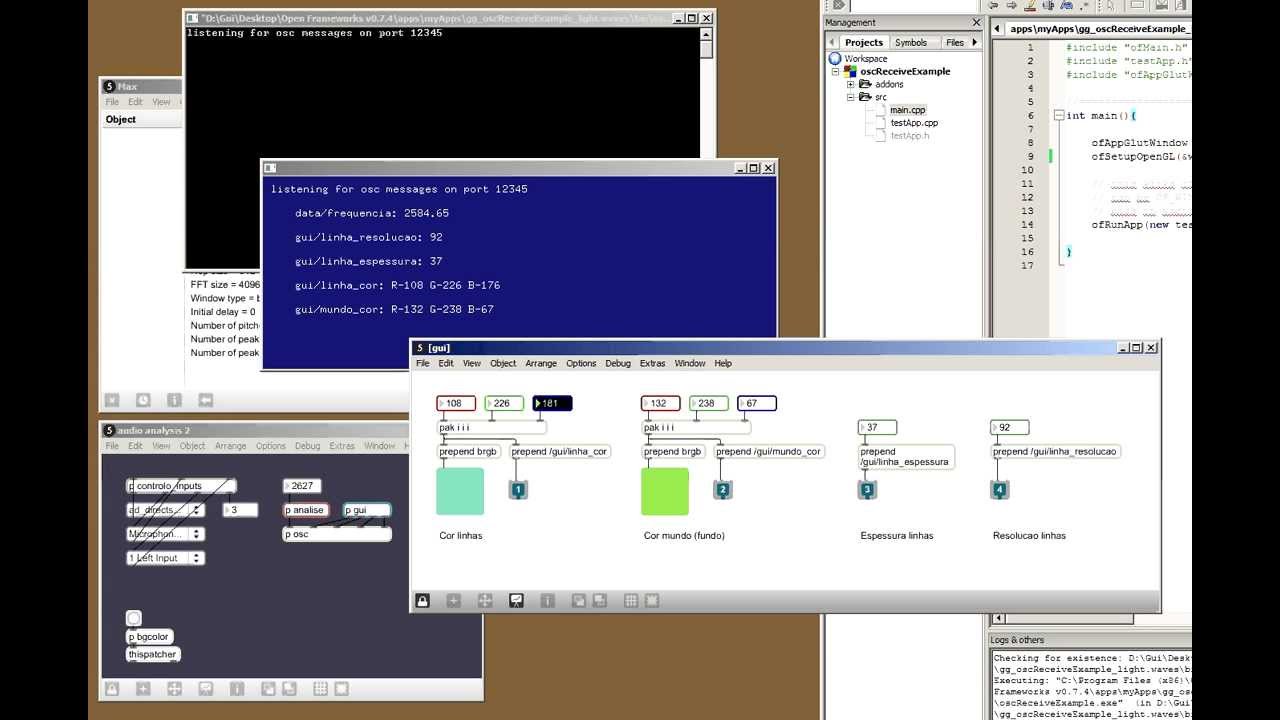Screen dimensions: 1280x720
Task: Toggle lock icon in audio analysis 2 toolbar
Action: pyautogui.click(x=112, y=689)
